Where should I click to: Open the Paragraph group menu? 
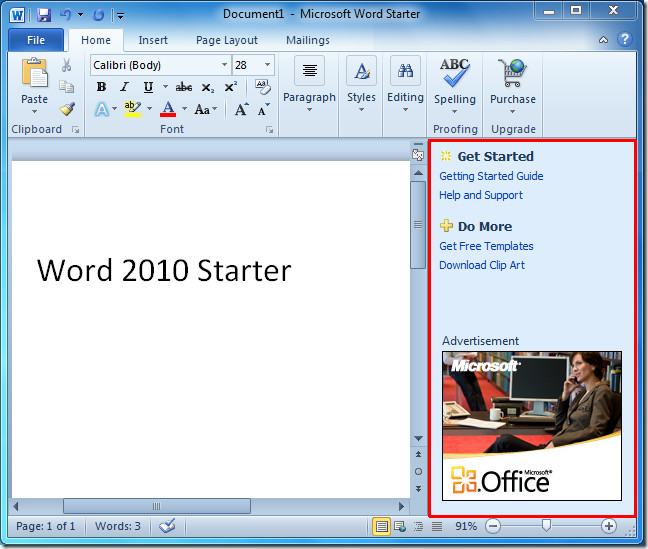(309, 84)
